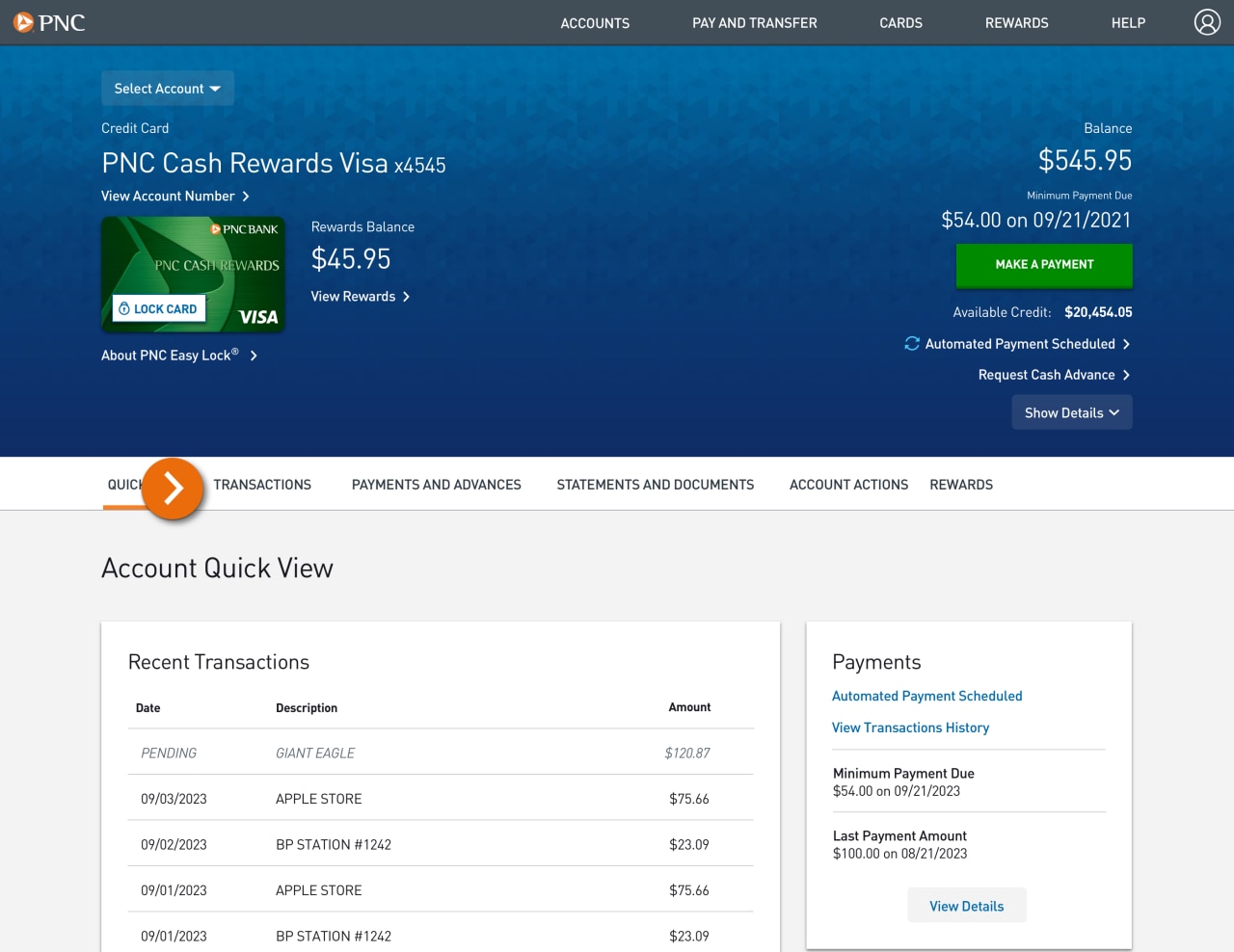The height and width of the screenshot is (952, 1234).
Task: Expand Show Details
Action: tap(1071, 412)
